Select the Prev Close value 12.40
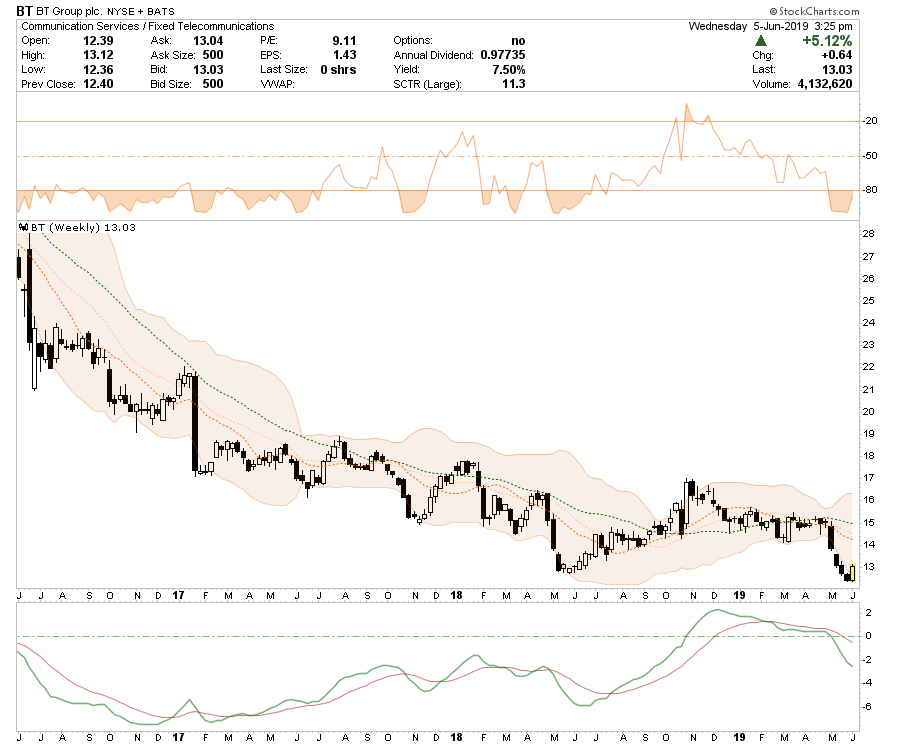900x746 pixels. click(x=98, y=84)
